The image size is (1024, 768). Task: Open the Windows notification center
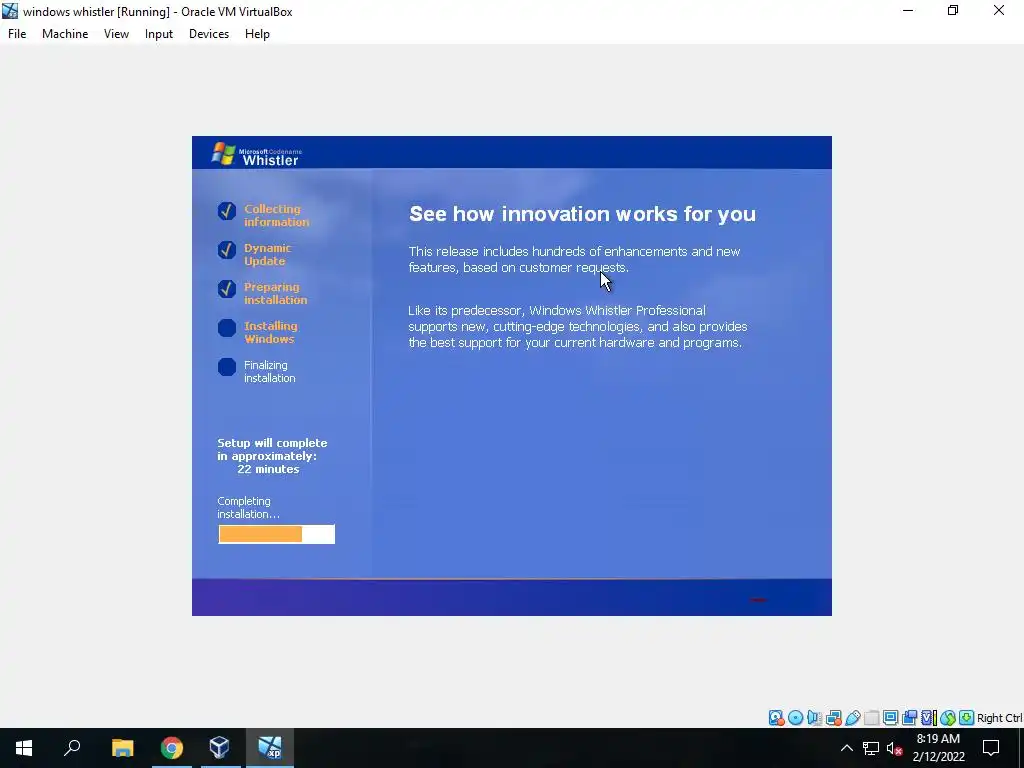pos(991,748)
